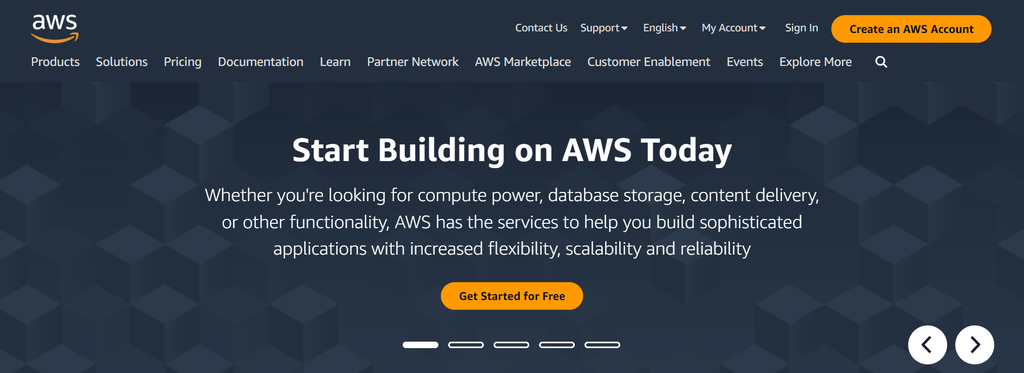Jump to the fourth carousel indicator
Image resolution: width=1024 pixels, height=373 pixels.
pos(556,344)
